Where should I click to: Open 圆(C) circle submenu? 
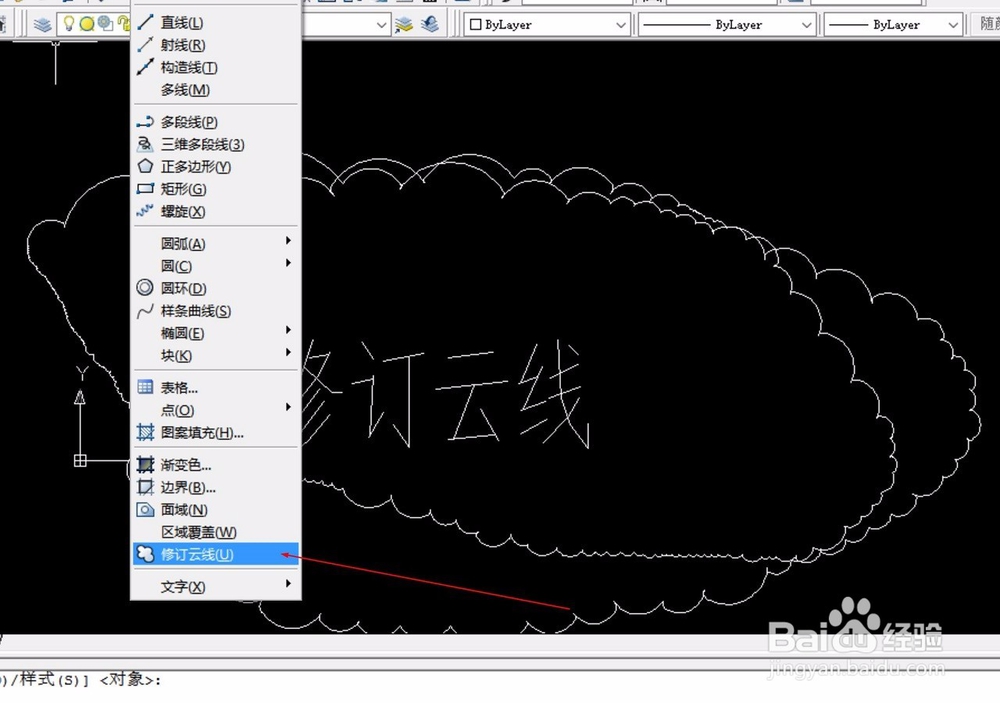pos(216,266)
